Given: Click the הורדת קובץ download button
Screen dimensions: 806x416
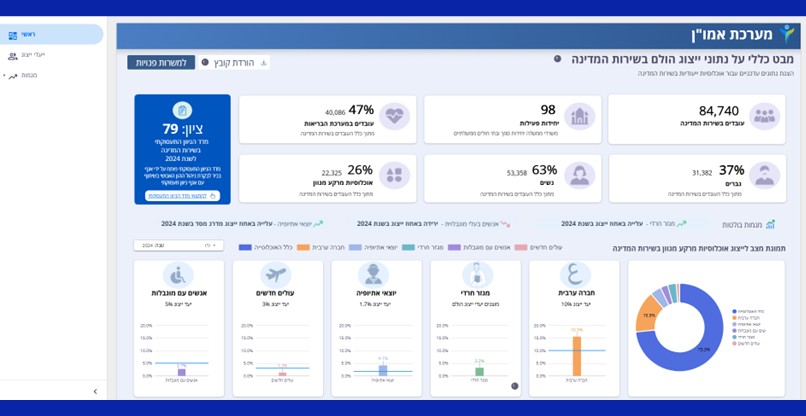Looking at the screenshot, I should click(234, 62).
